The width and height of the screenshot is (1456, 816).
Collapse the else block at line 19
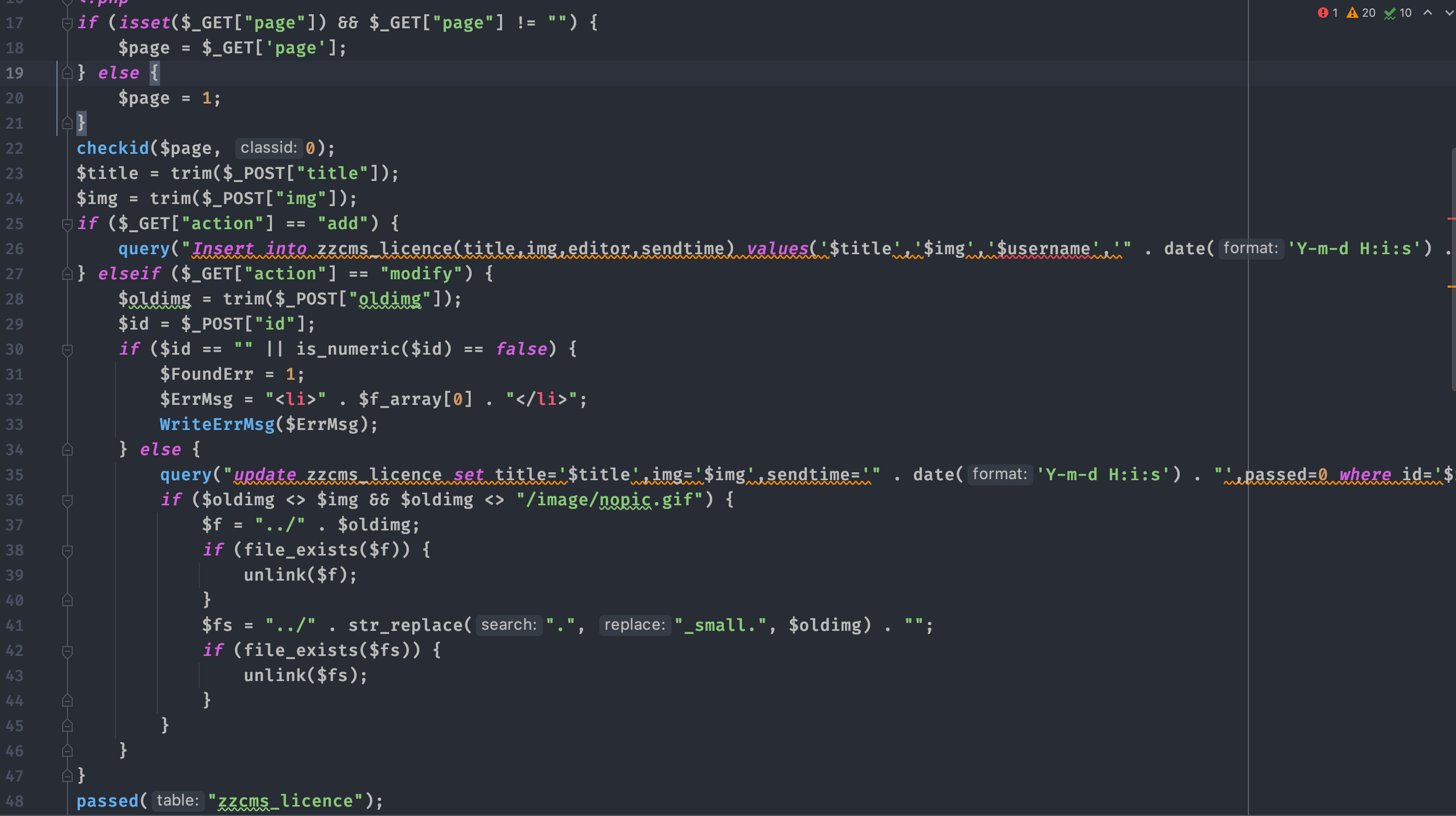[67, 73]
